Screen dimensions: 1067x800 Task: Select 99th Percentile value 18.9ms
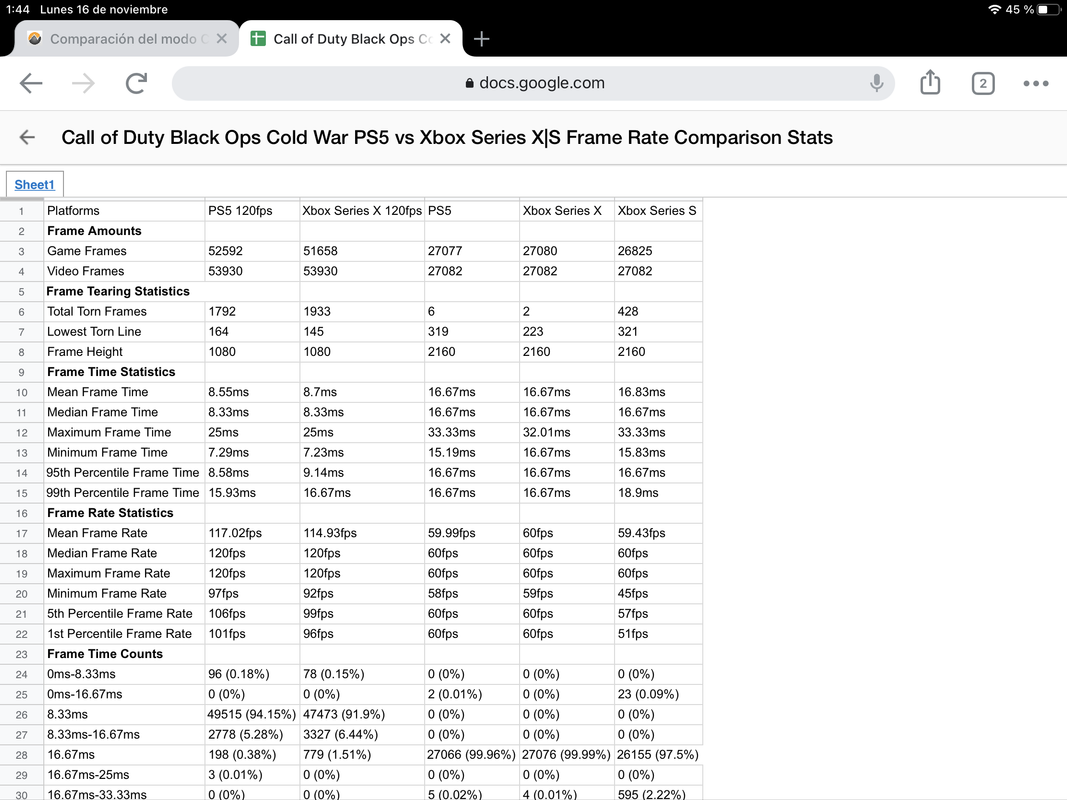click(658, 493)
